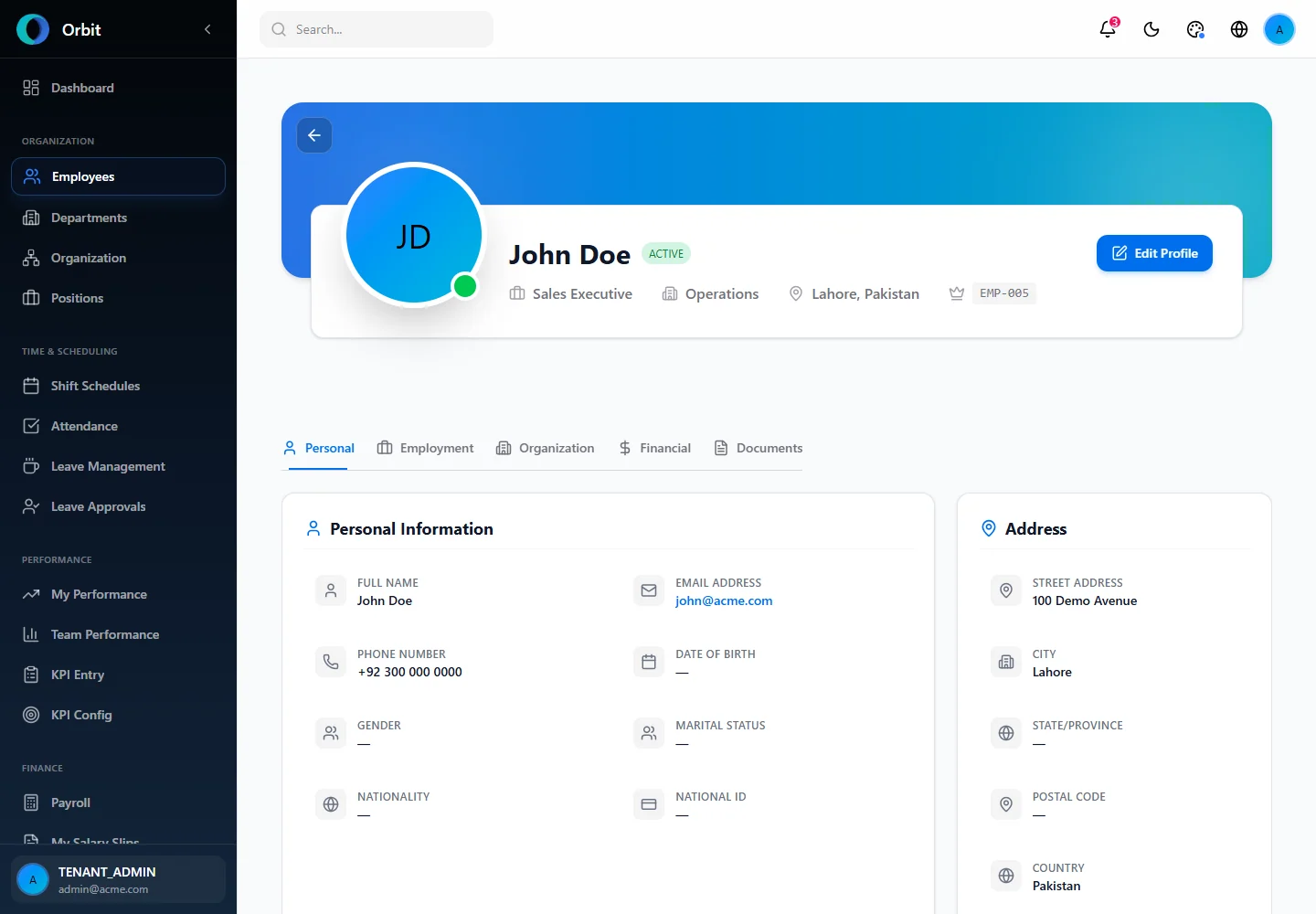
Task: Click the EMP-005 employee ID badge
Action: (1004, 293)
